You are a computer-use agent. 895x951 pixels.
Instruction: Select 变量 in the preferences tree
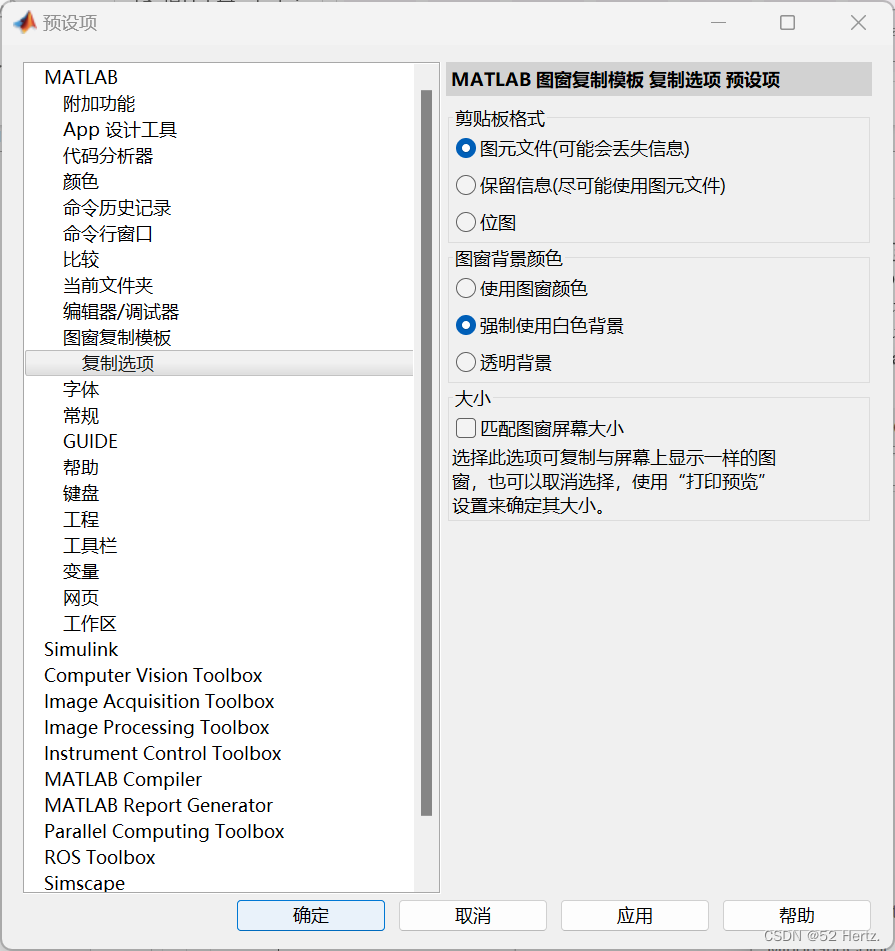point(81,572)
